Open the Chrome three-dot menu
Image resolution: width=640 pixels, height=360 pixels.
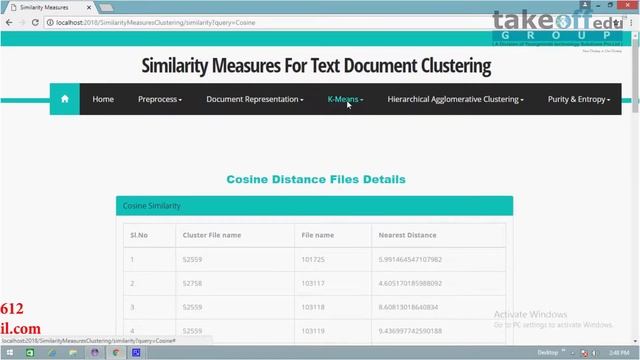point(631,23)
